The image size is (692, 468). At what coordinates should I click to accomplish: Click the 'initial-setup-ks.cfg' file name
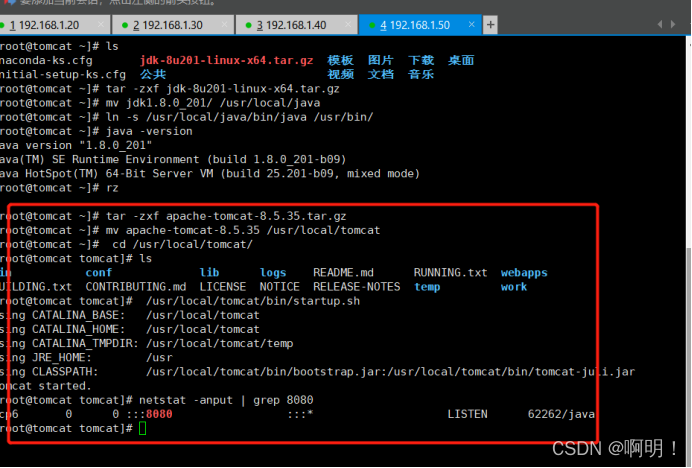(x=63, y=75)
